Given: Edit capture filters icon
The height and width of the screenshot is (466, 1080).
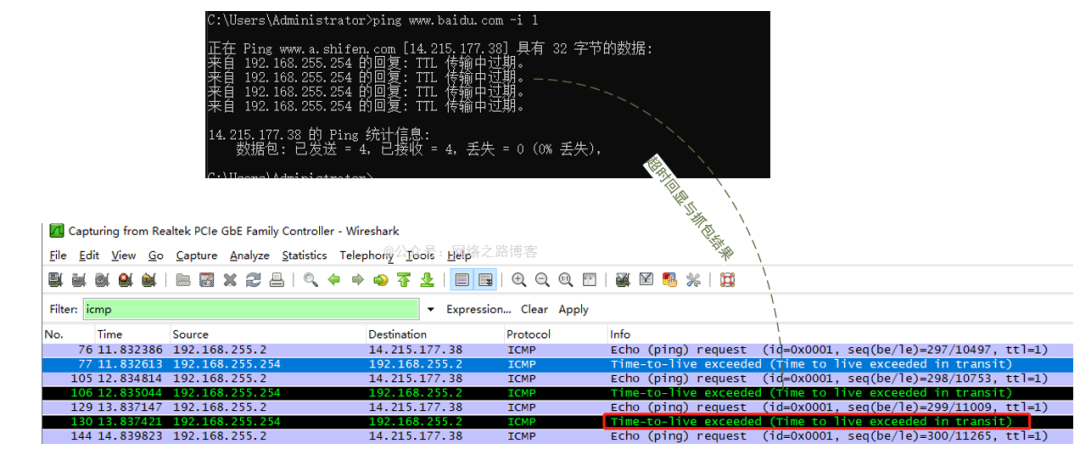Looking at the screenshot, I should (623, 279).
